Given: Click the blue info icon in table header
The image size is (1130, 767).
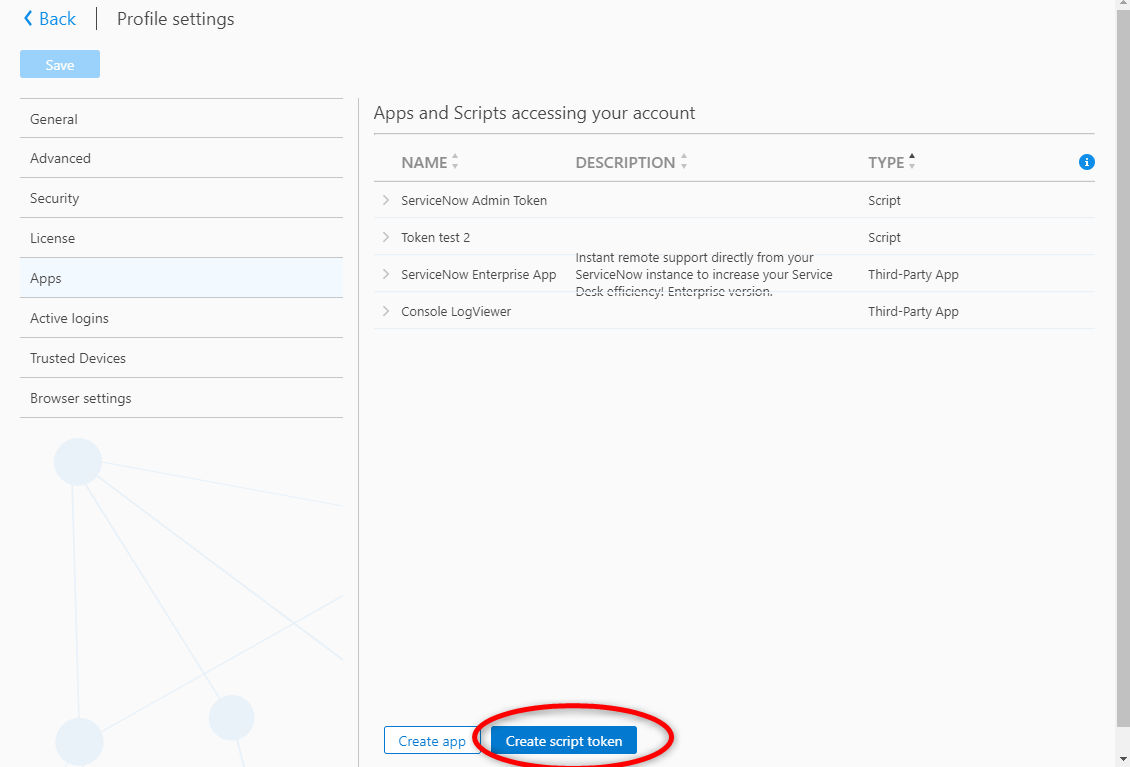Looking at the screenshot, I should pos(1086,162).
